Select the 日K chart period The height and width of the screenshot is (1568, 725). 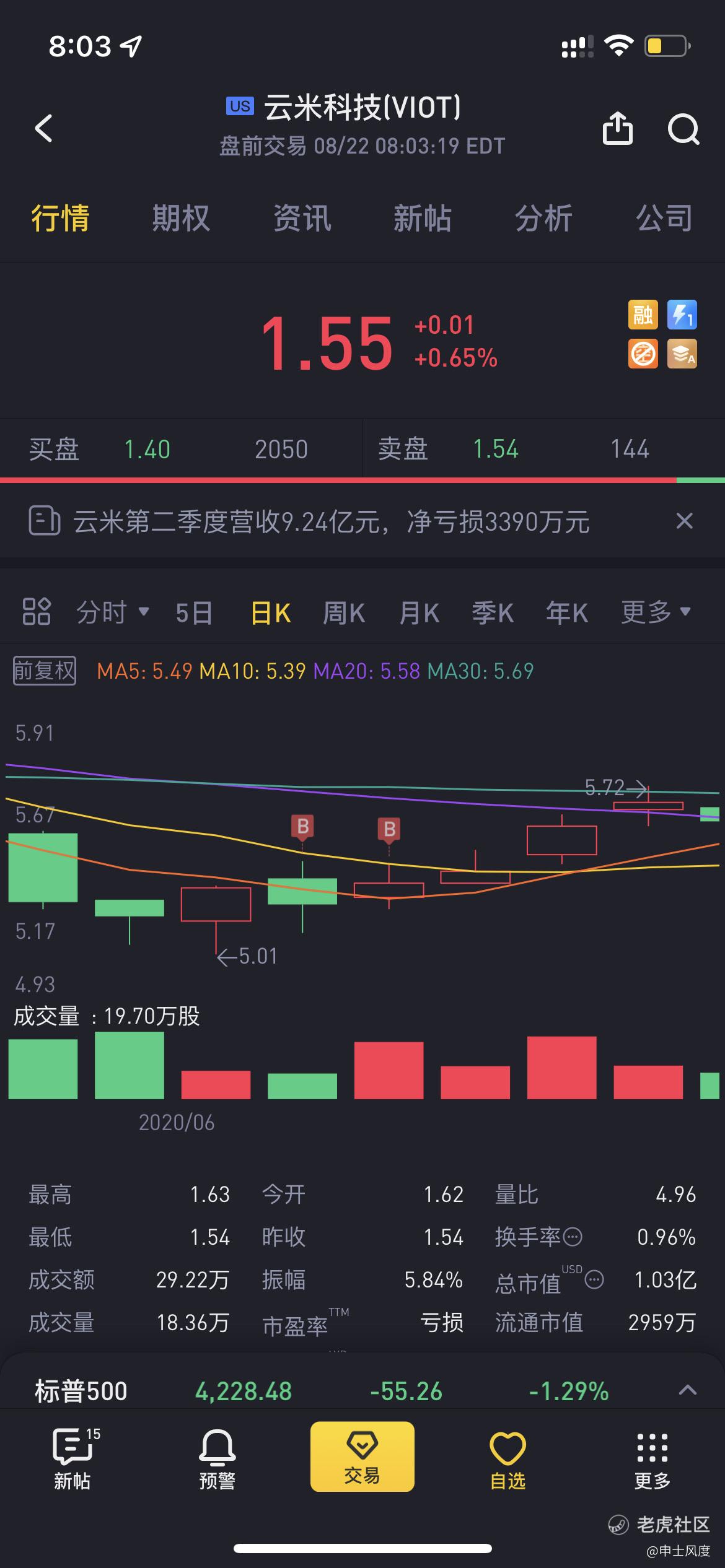pos(271,612)
